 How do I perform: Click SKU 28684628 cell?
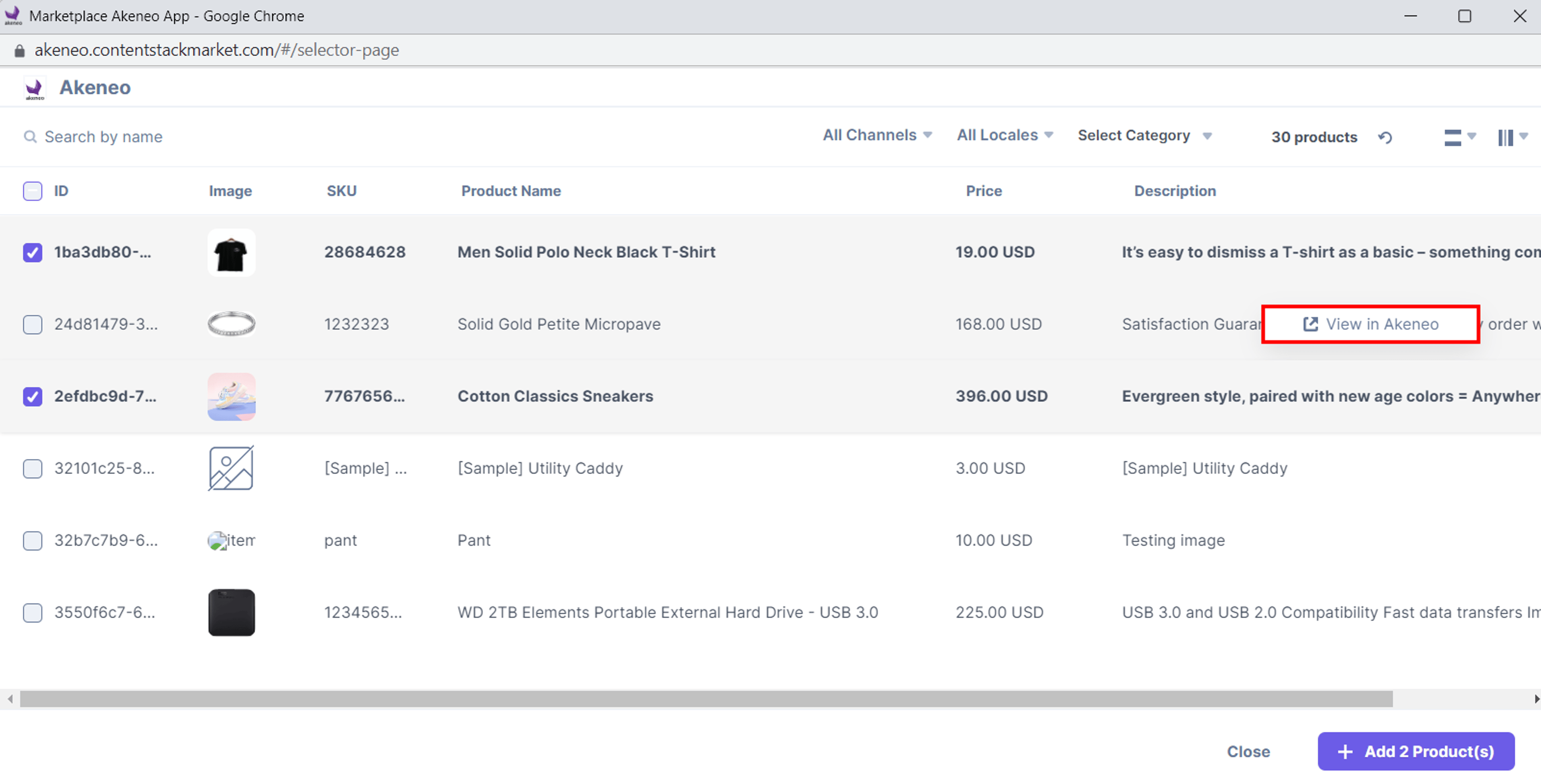[x=365, y=252]
